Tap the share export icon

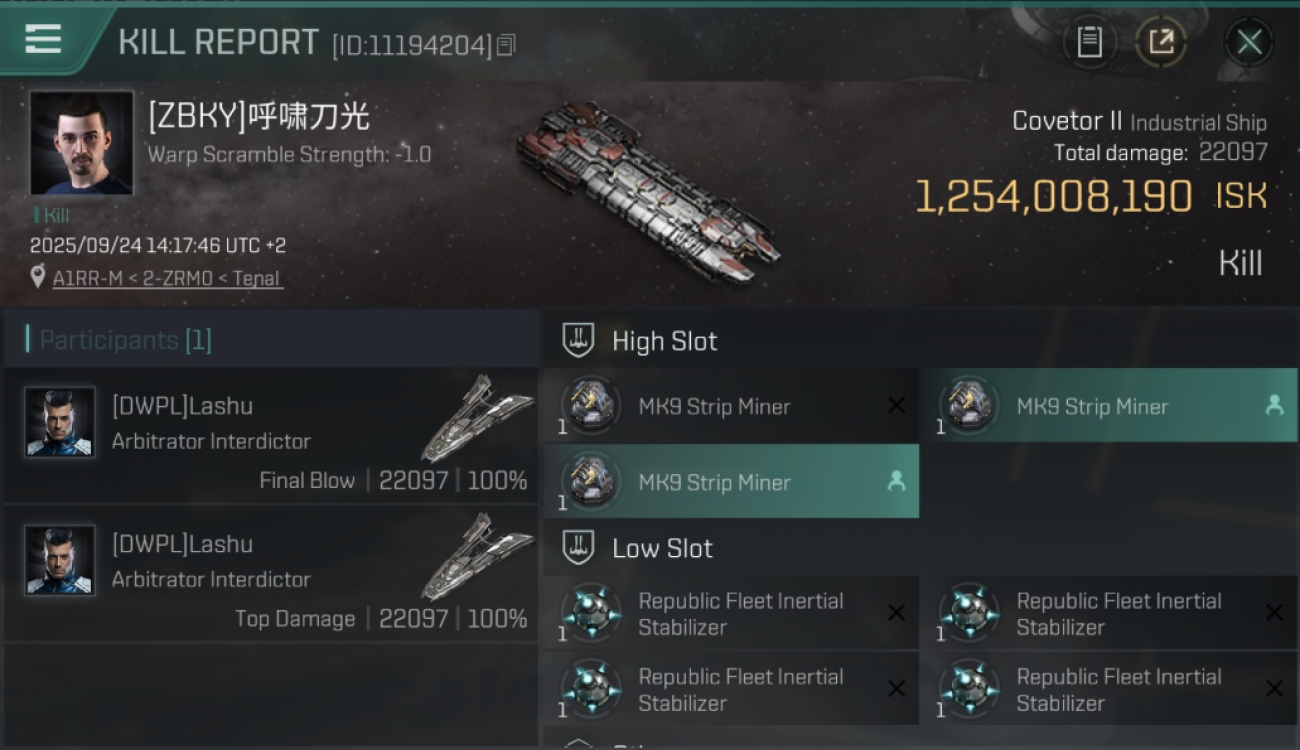(x=1160, y=42)
